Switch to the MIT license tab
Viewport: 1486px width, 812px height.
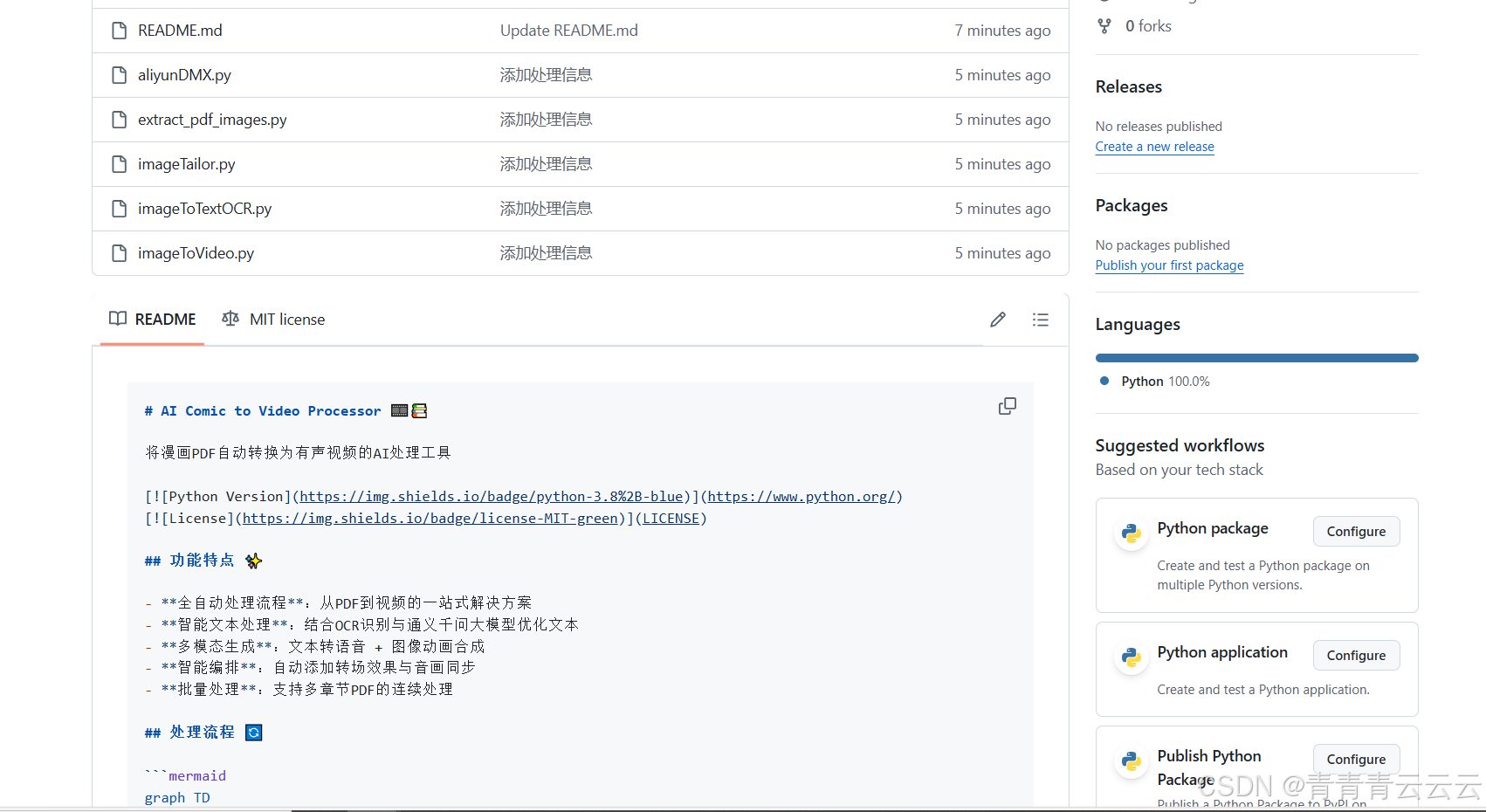[273, 320]
